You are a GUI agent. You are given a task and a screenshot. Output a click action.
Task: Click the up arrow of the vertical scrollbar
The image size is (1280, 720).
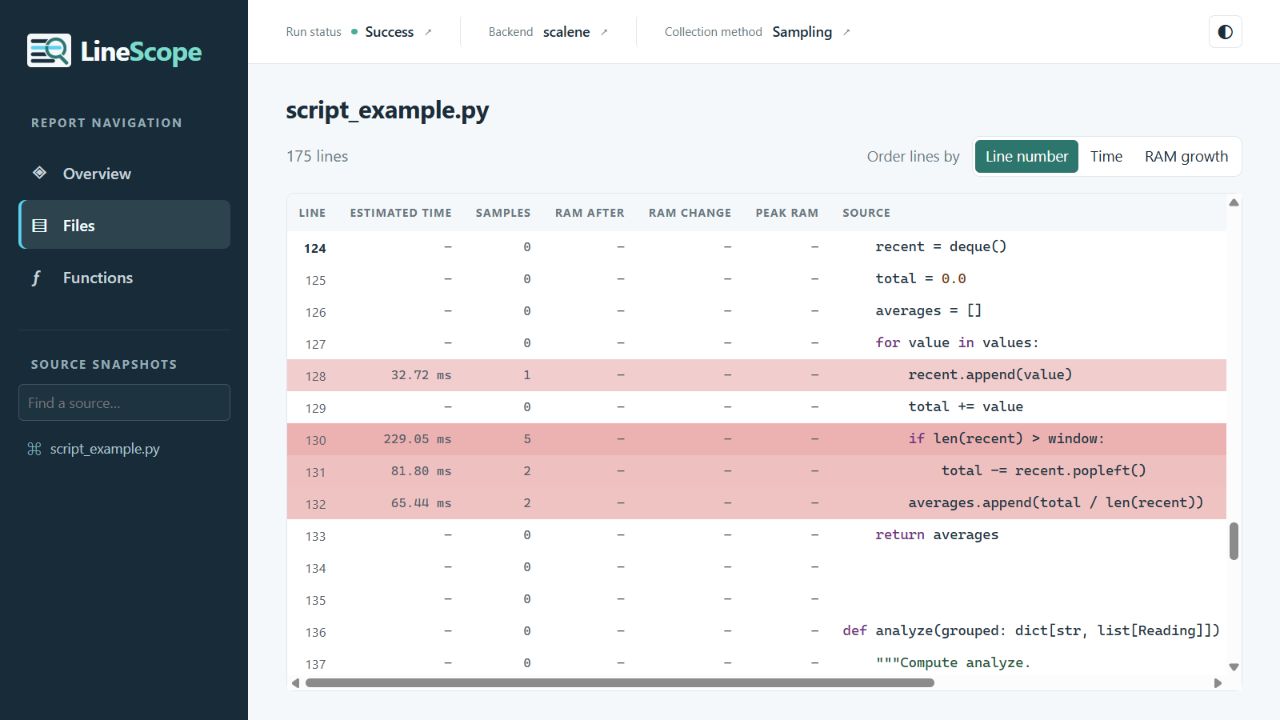[1234, 203]
